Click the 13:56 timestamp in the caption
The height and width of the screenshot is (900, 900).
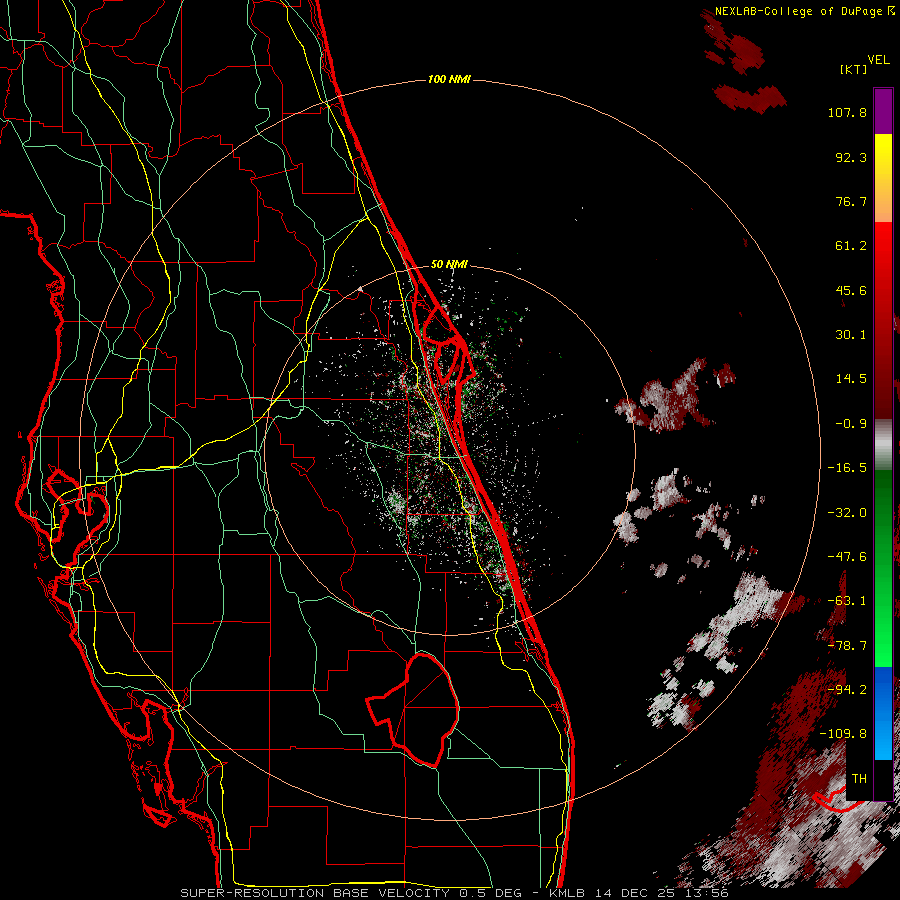(x=708, y=893)
